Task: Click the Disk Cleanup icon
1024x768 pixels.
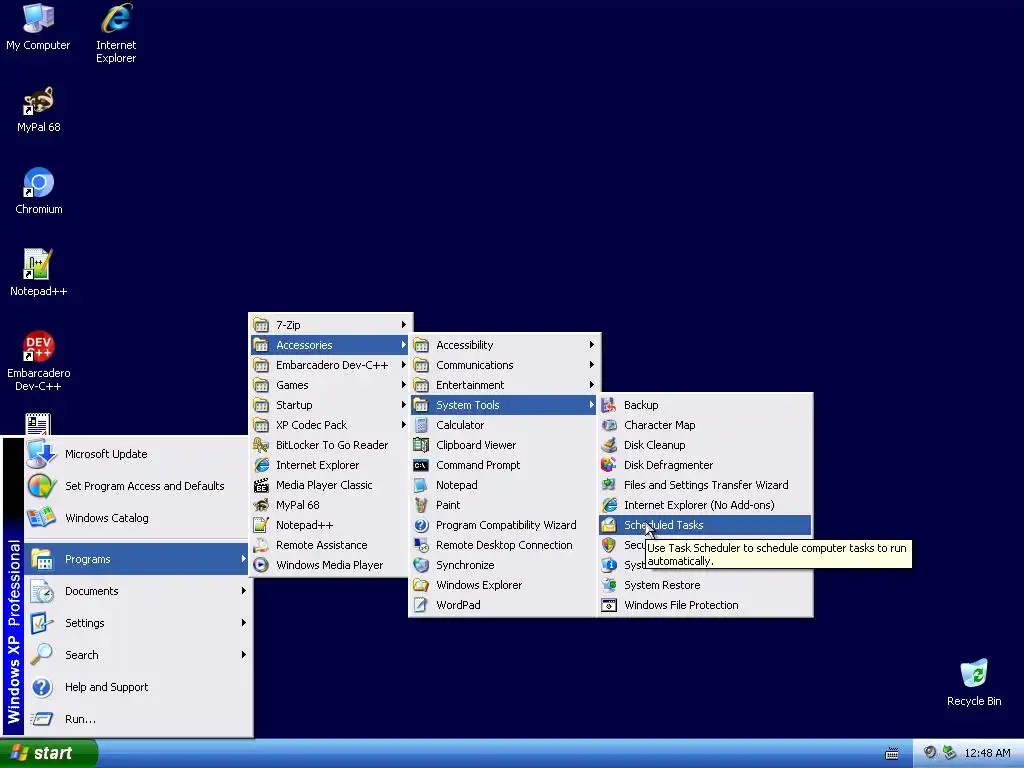Action: pos(609,445)
